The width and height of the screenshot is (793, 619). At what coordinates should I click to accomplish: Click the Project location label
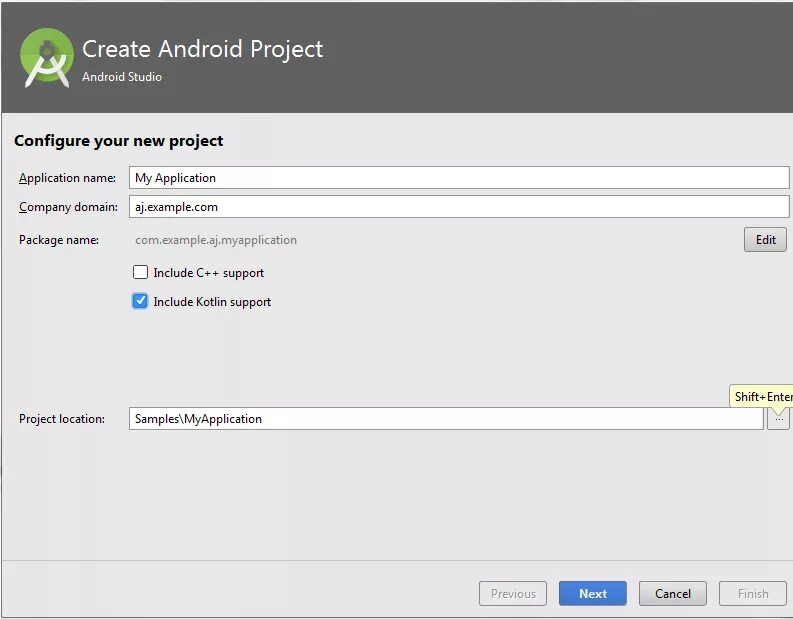[62, 419]
